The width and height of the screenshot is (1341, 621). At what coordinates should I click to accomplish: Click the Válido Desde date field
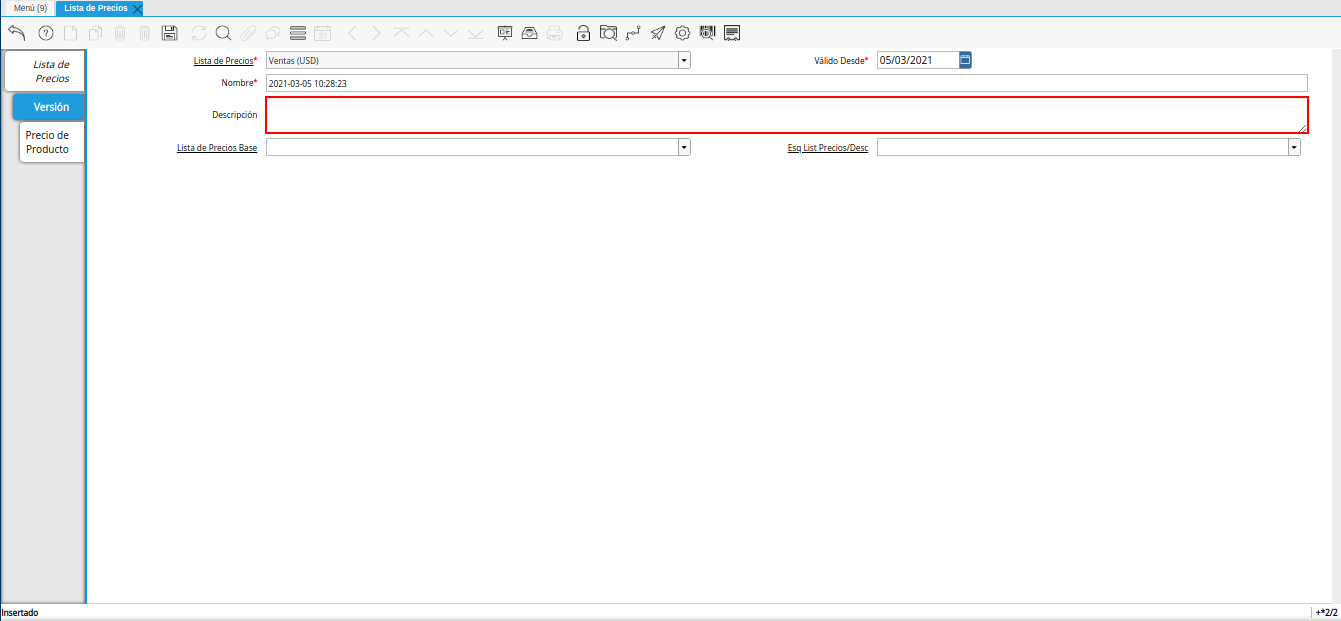[918, 60]
